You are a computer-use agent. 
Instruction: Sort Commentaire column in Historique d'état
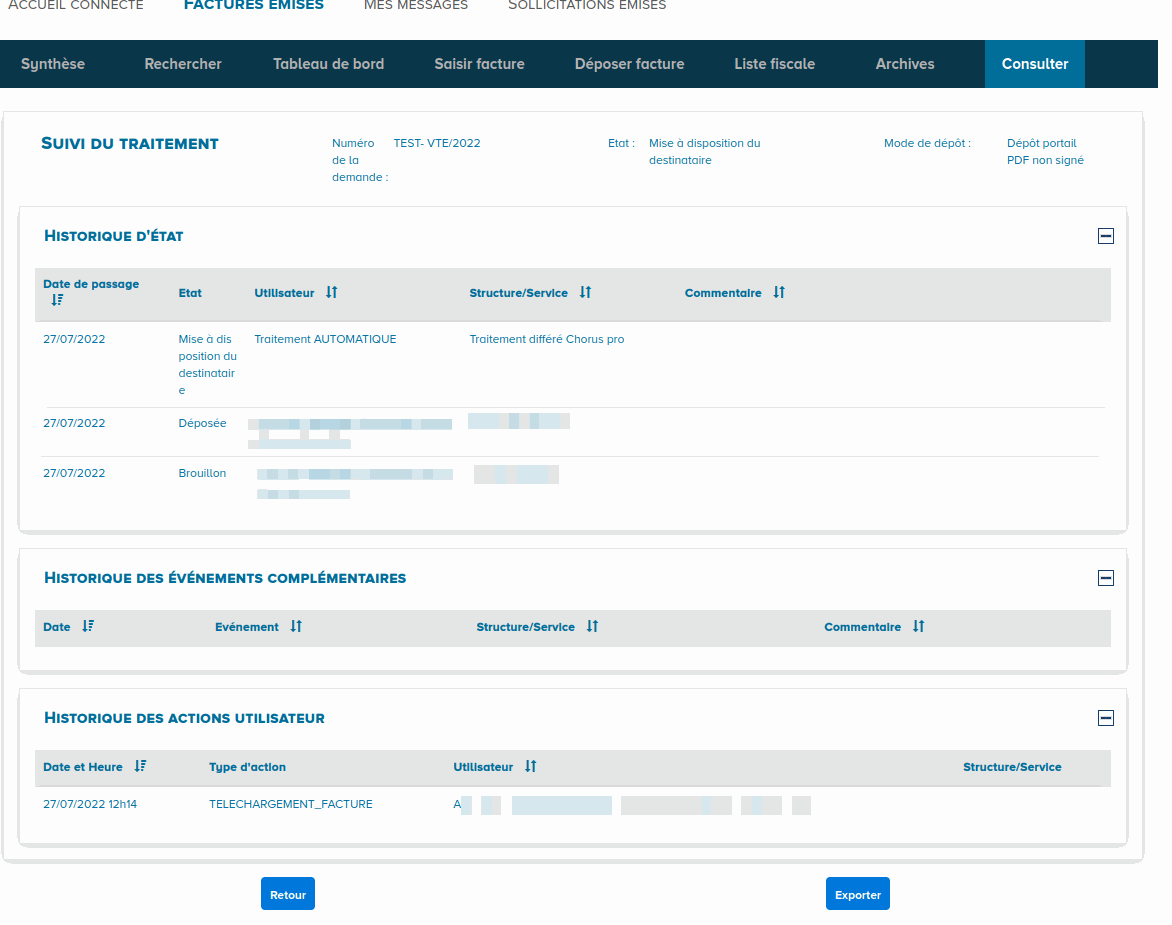coord(779,293)
